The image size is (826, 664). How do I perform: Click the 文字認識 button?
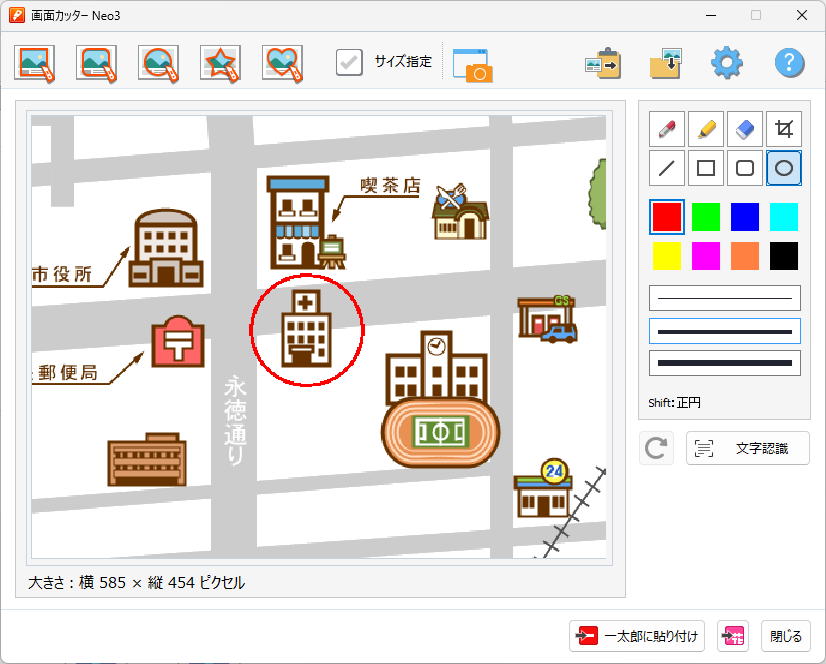click(748, 448)
